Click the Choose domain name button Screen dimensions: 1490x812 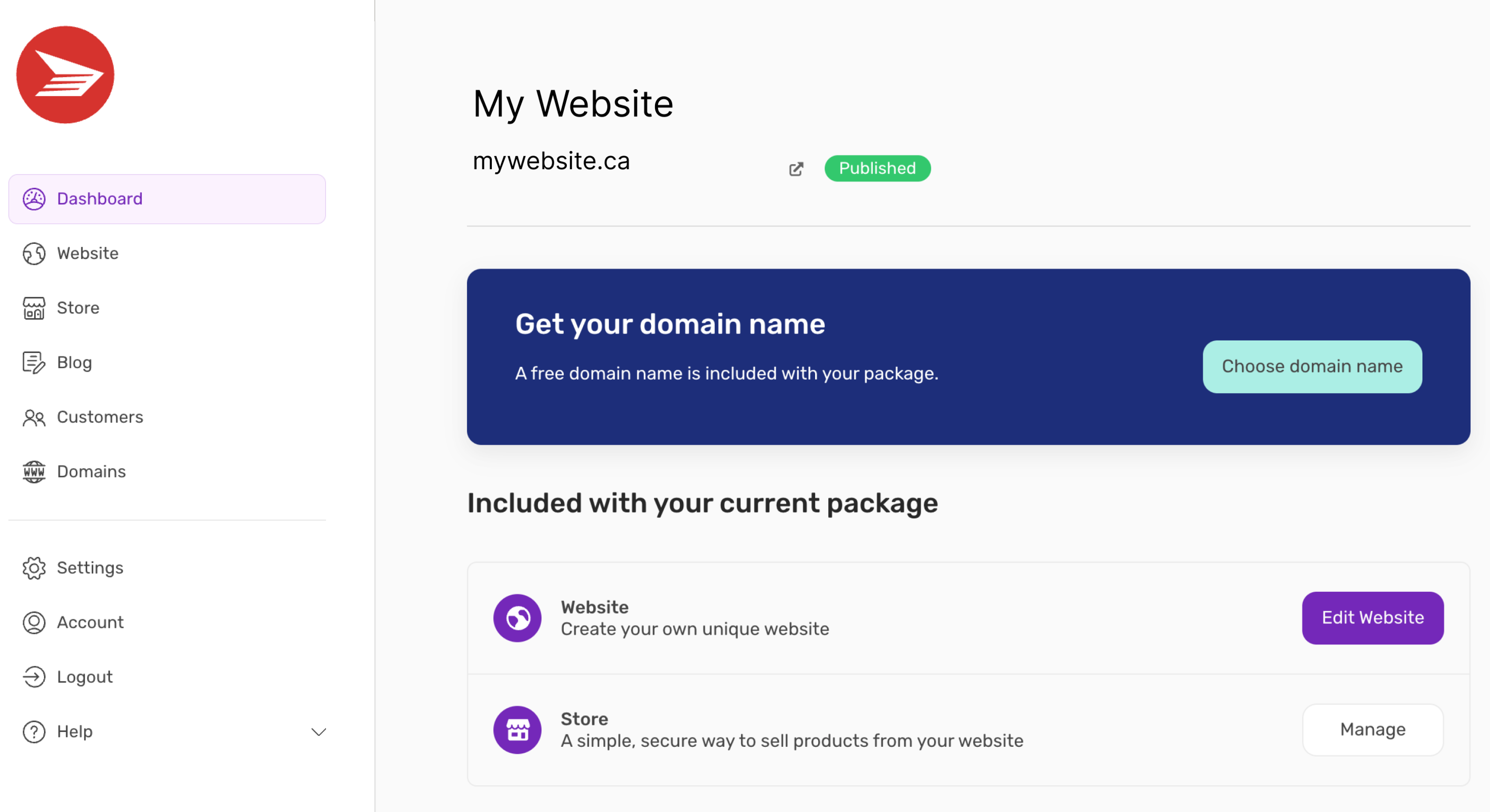click(1312, 367)
